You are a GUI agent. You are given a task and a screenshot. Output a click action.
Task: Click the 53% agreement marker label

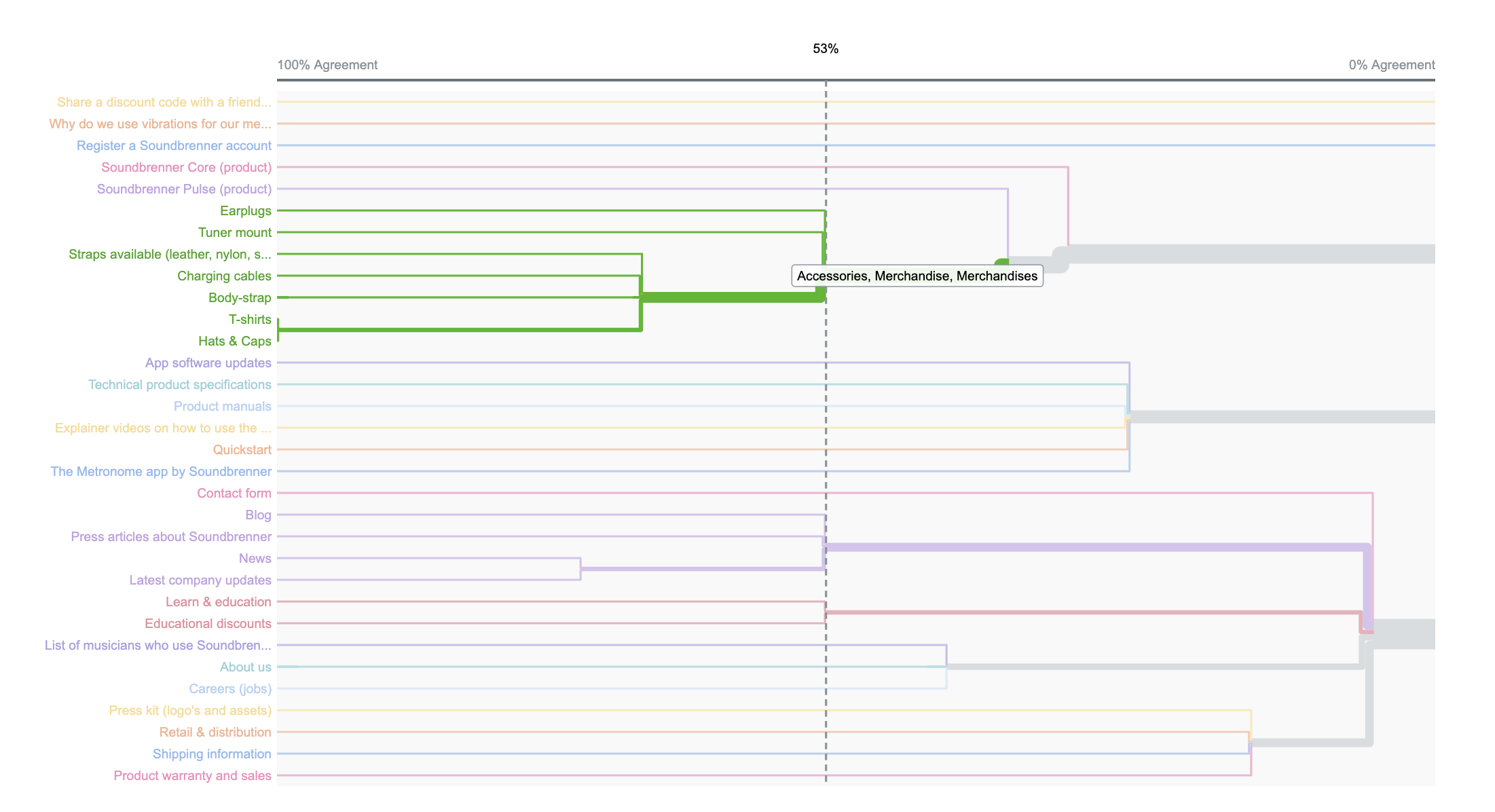[826, 49]
